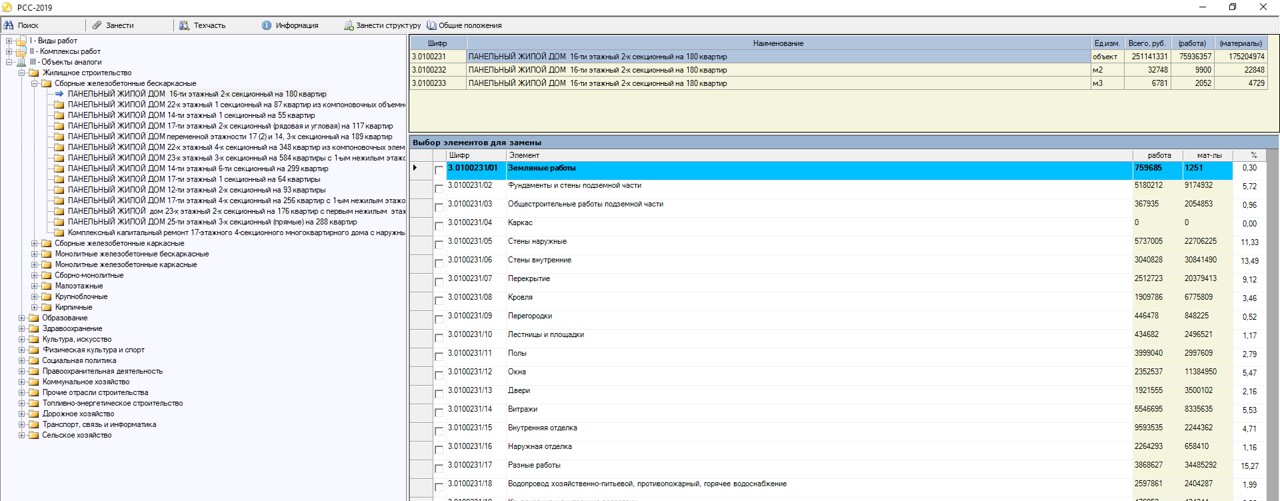The image size is (1280, 501).
Task: Click the paperclip Занести icon
Action: coord(97,25)
